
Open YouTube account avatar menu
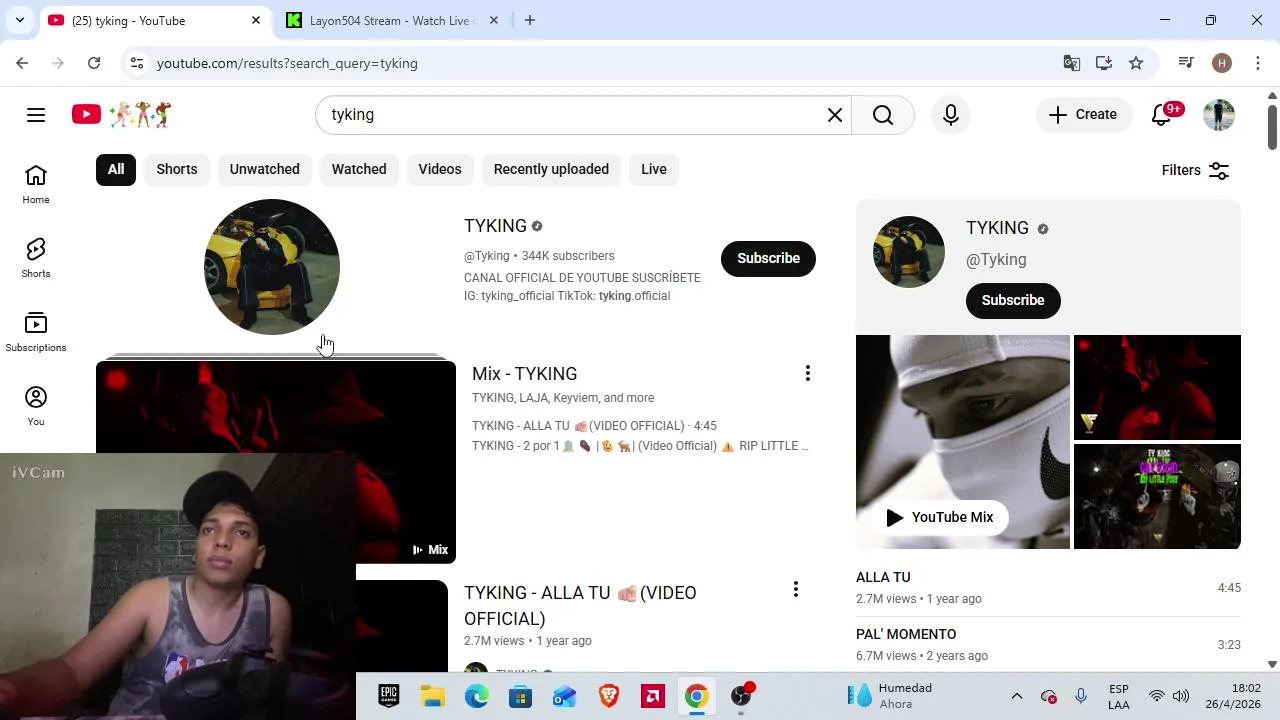tap(1219, 115)
